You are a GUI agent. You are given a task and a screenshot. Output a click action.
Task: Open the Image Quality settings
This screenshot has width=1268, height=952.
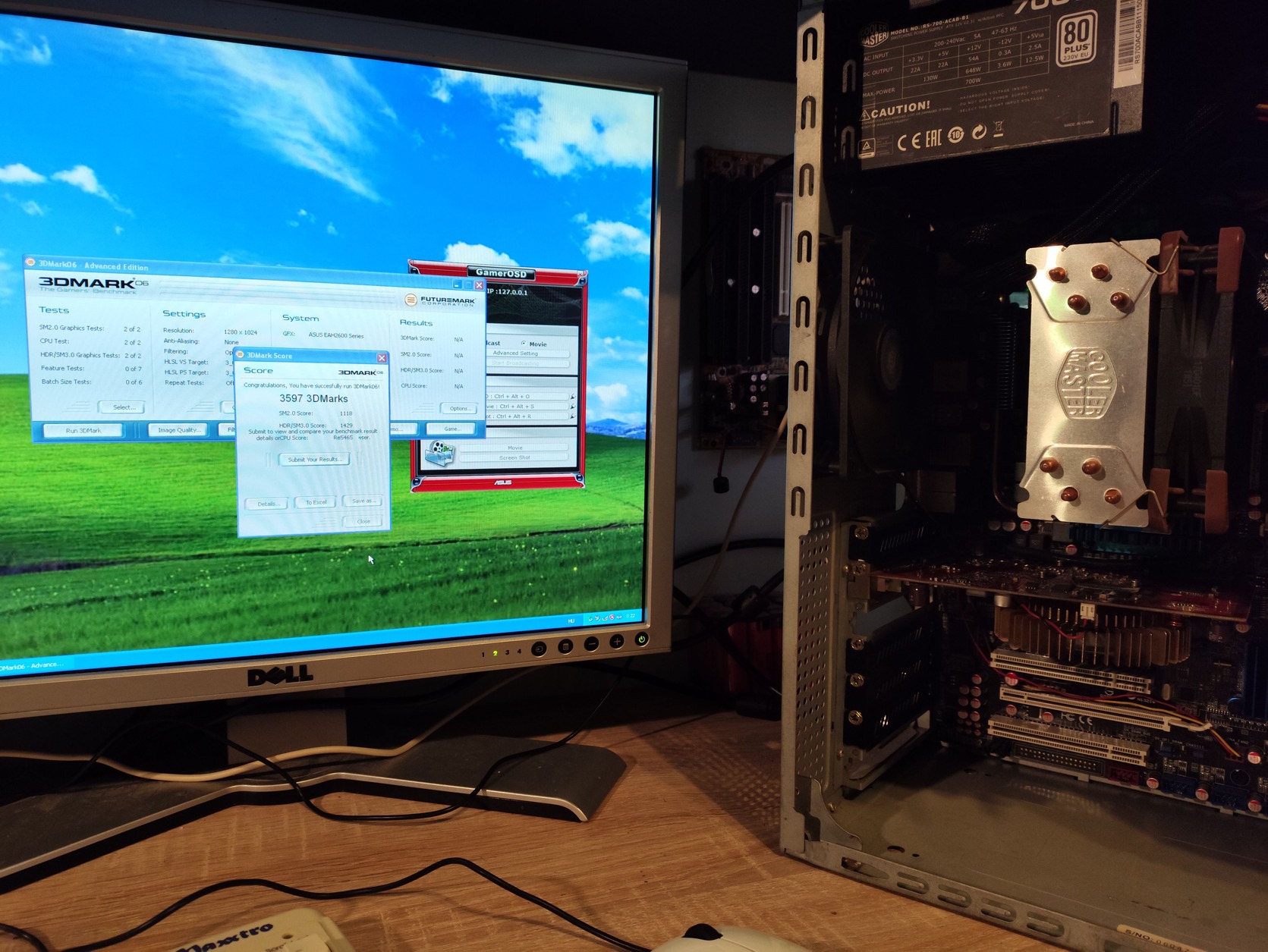point(178,430)
